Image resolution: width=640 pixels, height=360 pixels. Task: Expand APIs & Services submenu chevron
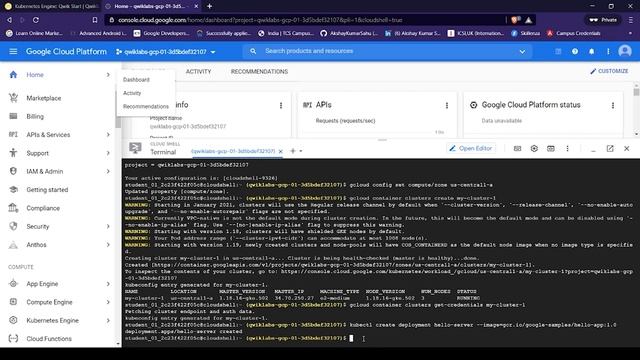108,135
